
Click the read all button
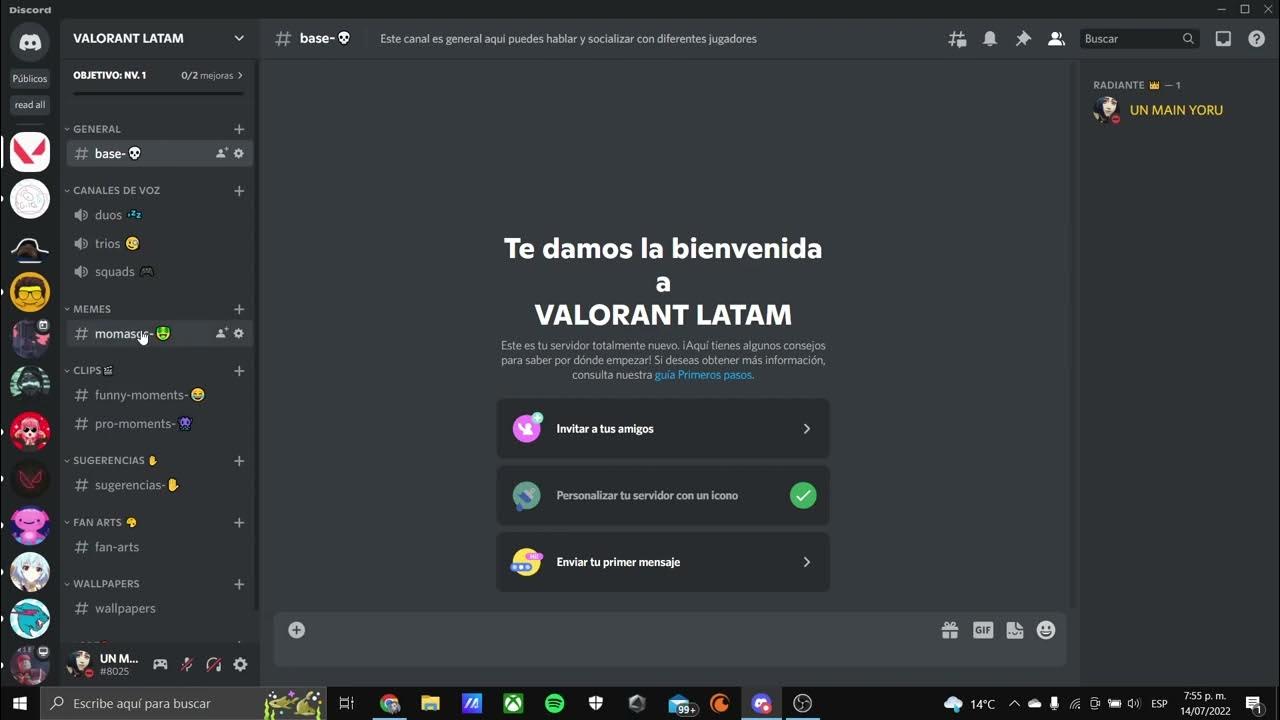[30, 105]
